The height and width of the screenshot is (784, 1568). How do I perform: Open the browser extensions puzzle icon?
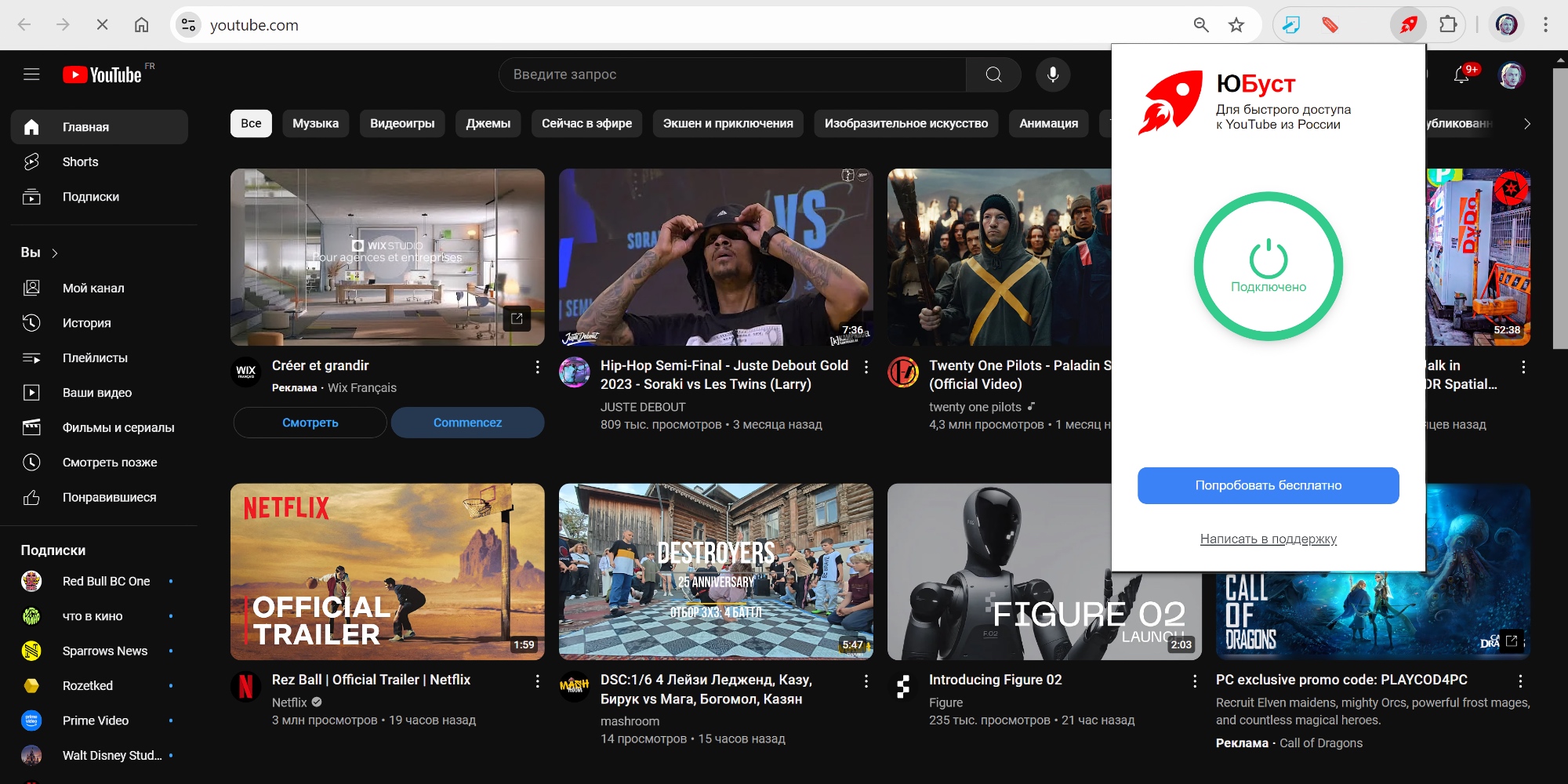[x=1447, y=25]
